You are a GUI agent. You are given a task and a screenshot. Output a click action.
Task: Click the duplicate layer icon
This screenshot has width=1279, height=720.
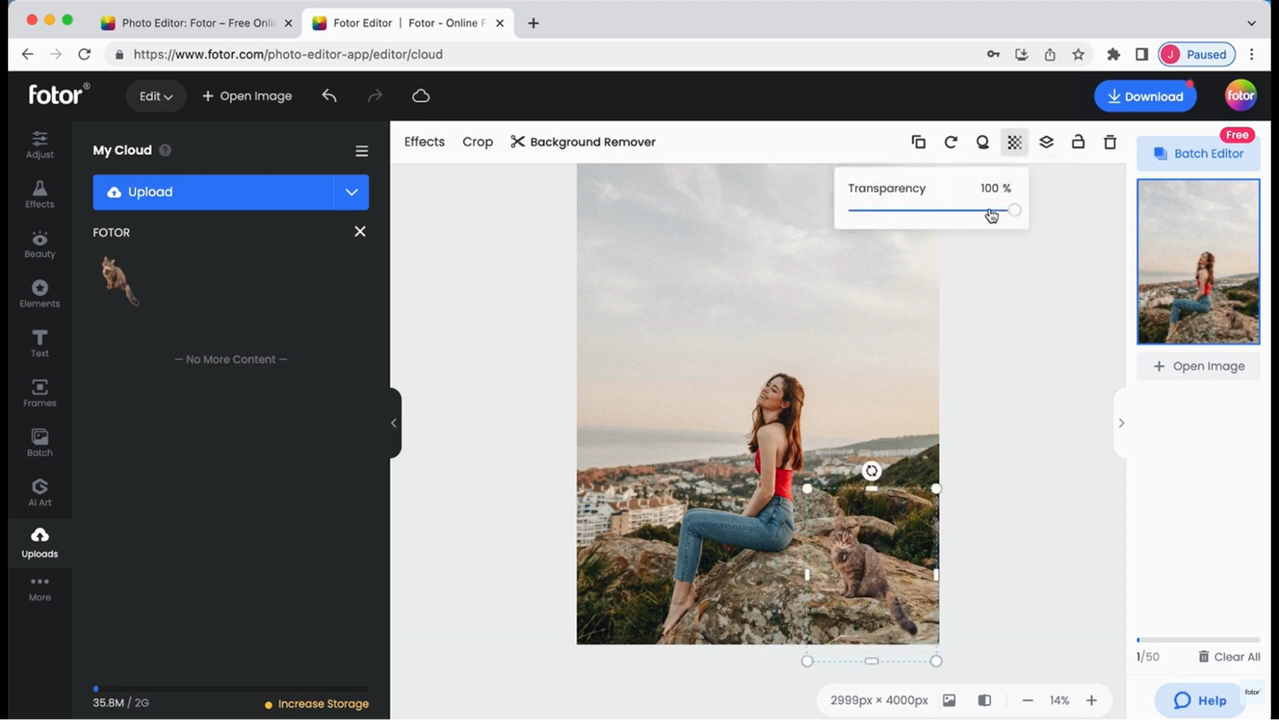(x=918, y=142)
